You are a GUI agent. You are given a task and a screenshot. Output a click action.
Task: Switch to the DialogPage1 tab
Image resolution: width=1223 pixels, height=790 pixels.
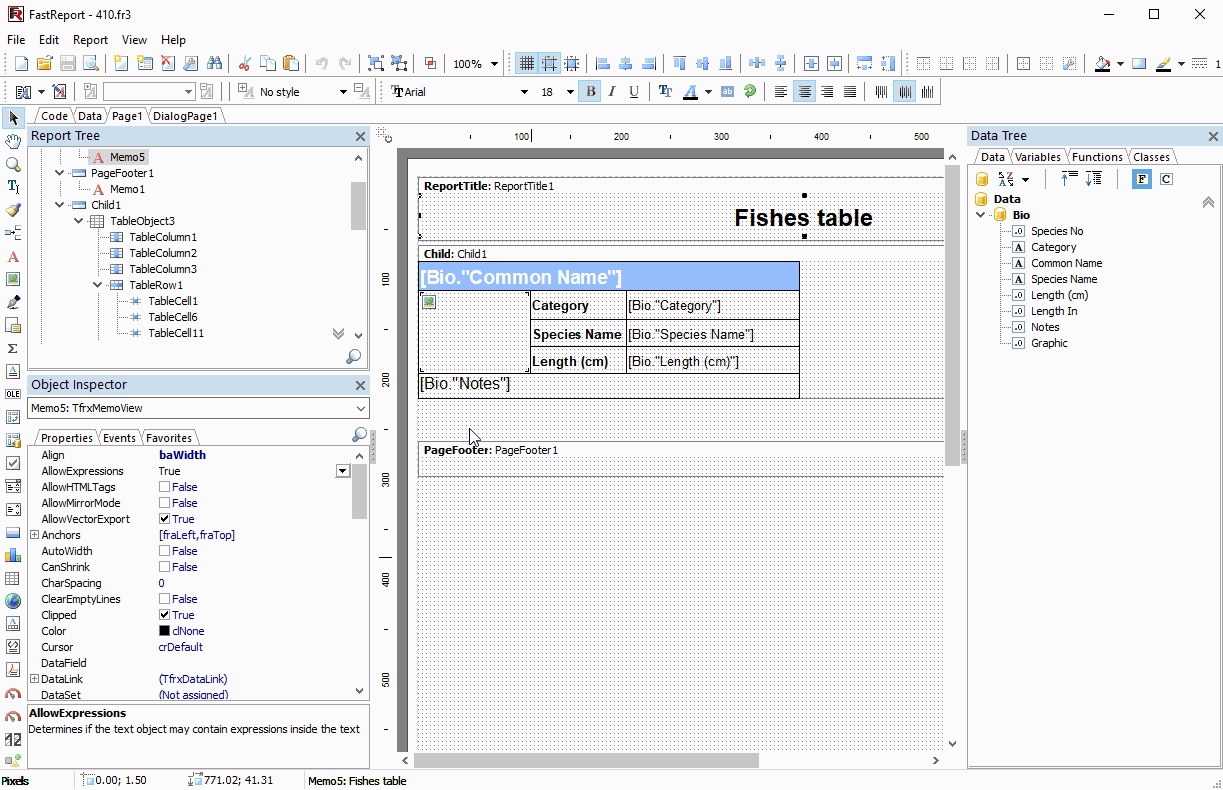185,116
